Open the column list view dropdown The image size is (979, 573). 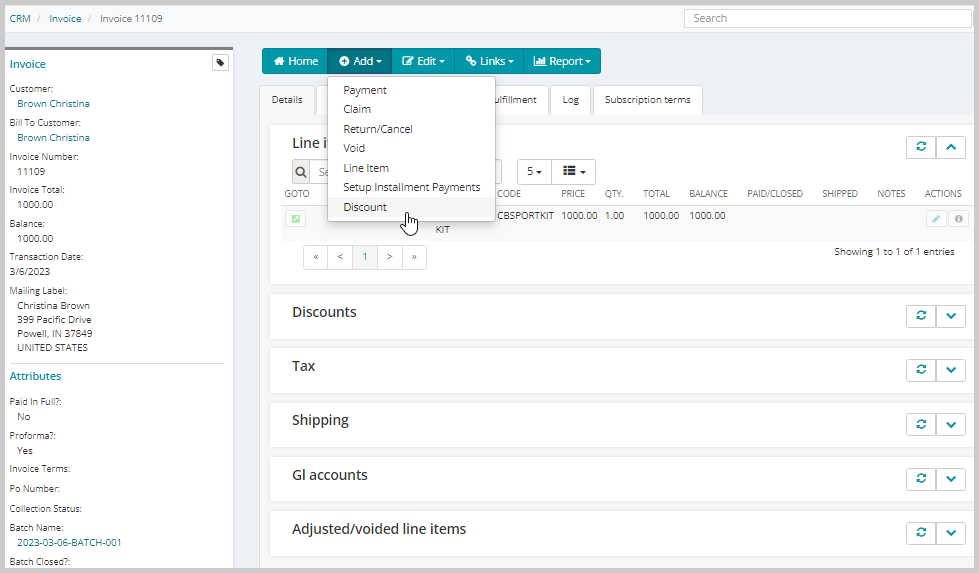574,172
